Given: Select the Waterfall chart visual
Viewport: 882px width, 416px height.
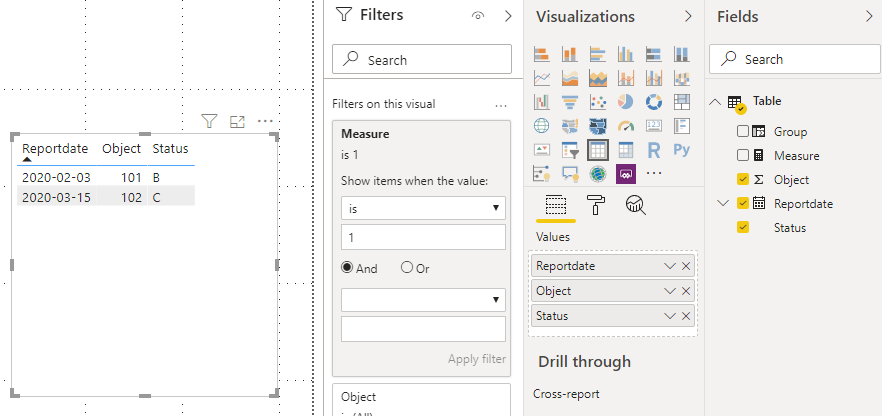Looking at the screenshot, I should point(541,102).
